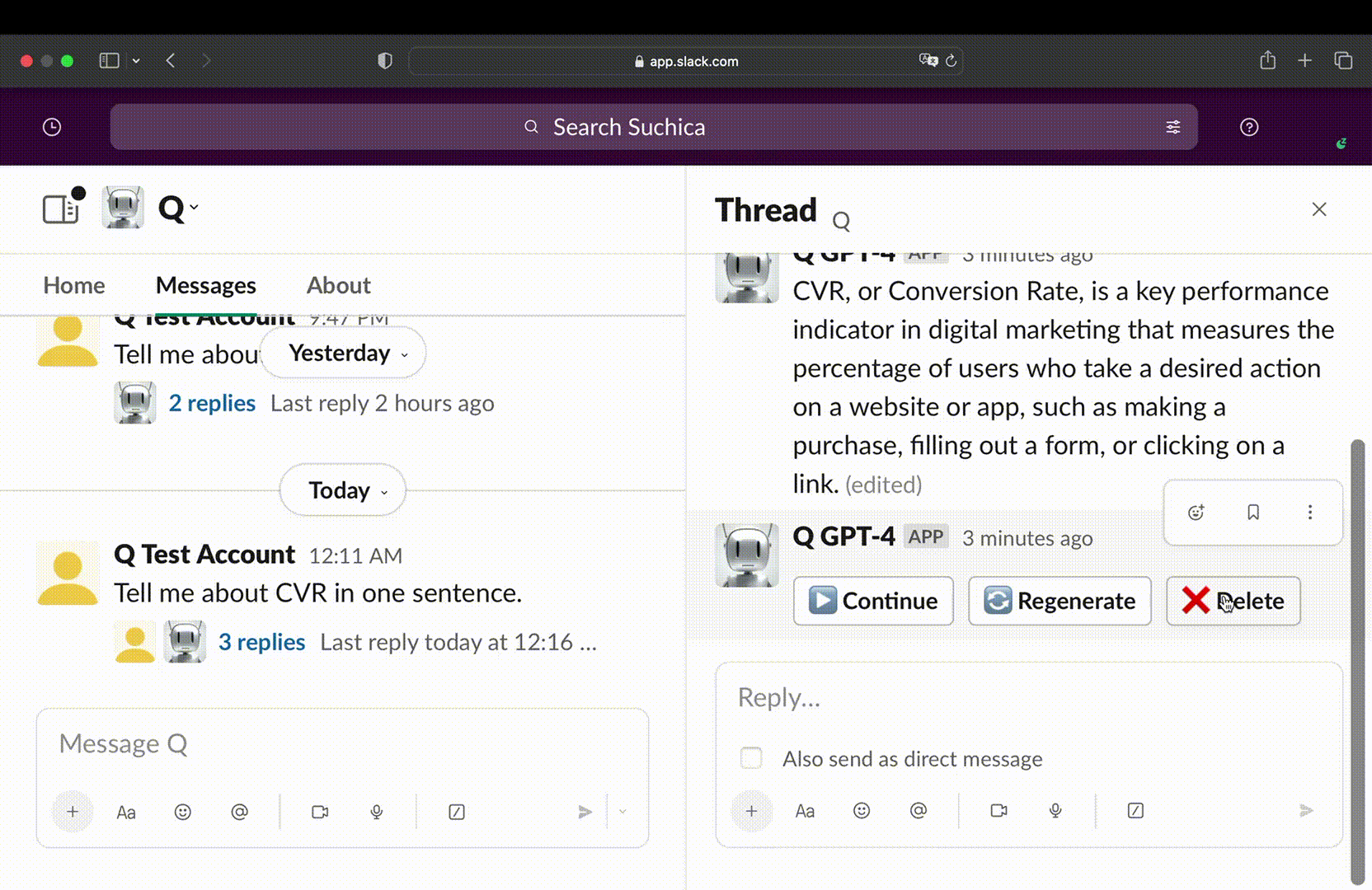
Task: Add emoji reaction to the message
Action: [x=1196, y=513]
